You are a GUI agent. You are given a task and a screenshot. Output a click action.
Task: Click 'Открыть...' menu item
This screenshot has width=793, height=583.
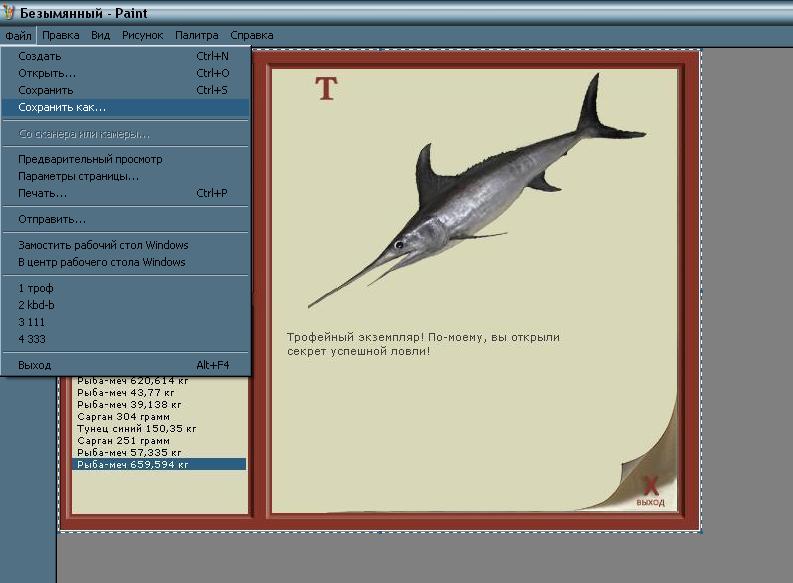tap(125, 73)
